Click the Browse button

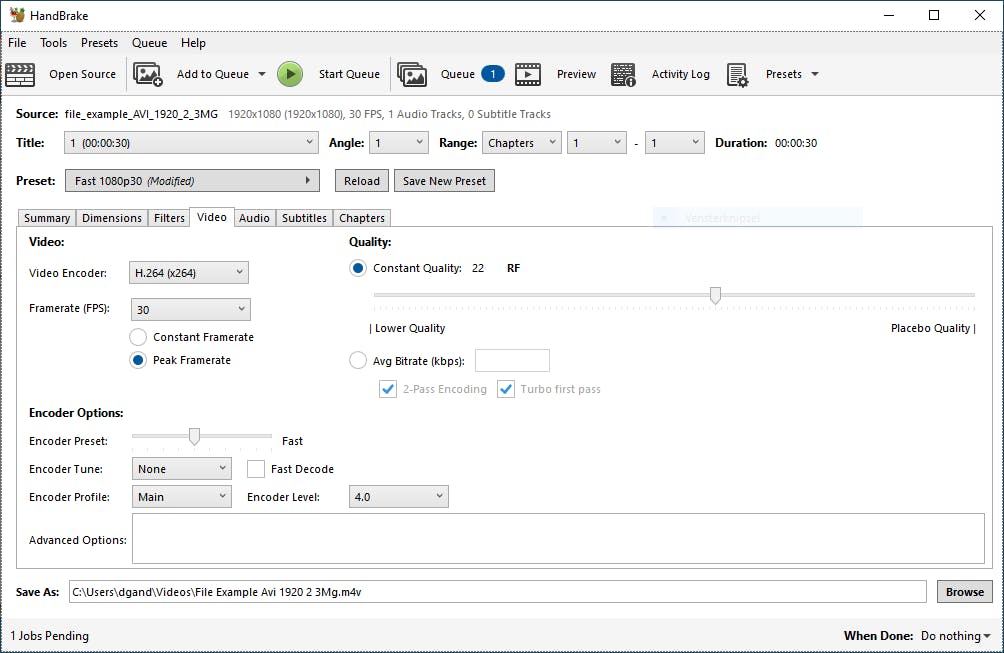[965, 592]
